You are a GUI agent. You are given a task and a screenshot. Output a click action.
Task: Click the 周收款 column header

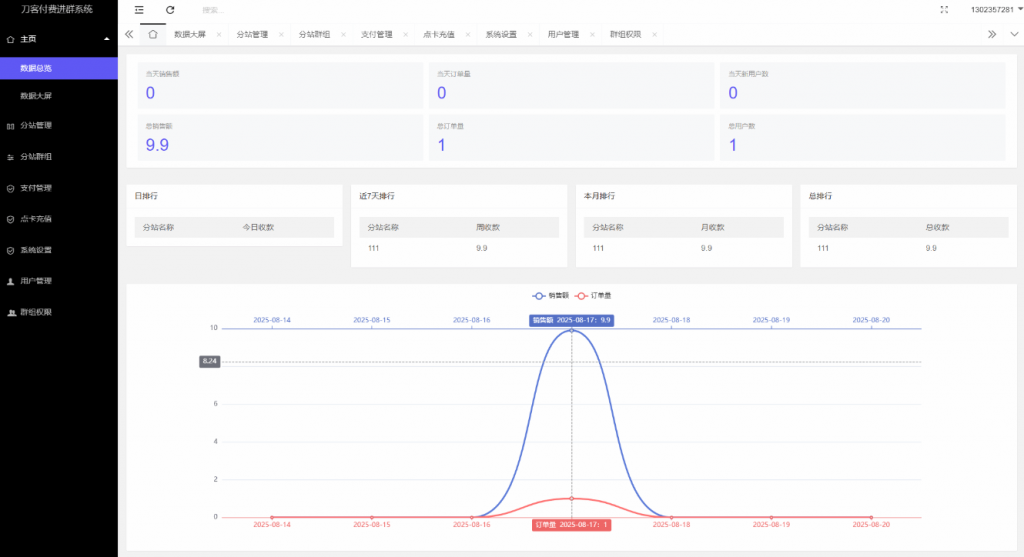(488, 227)
